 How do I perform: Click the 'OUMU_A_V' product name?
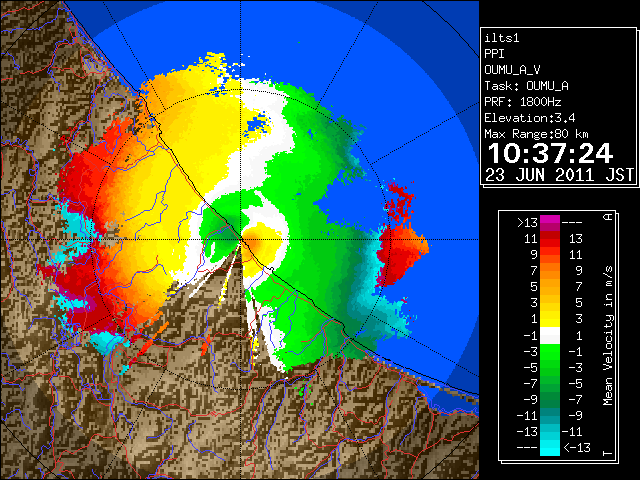(x=512, y=70)
